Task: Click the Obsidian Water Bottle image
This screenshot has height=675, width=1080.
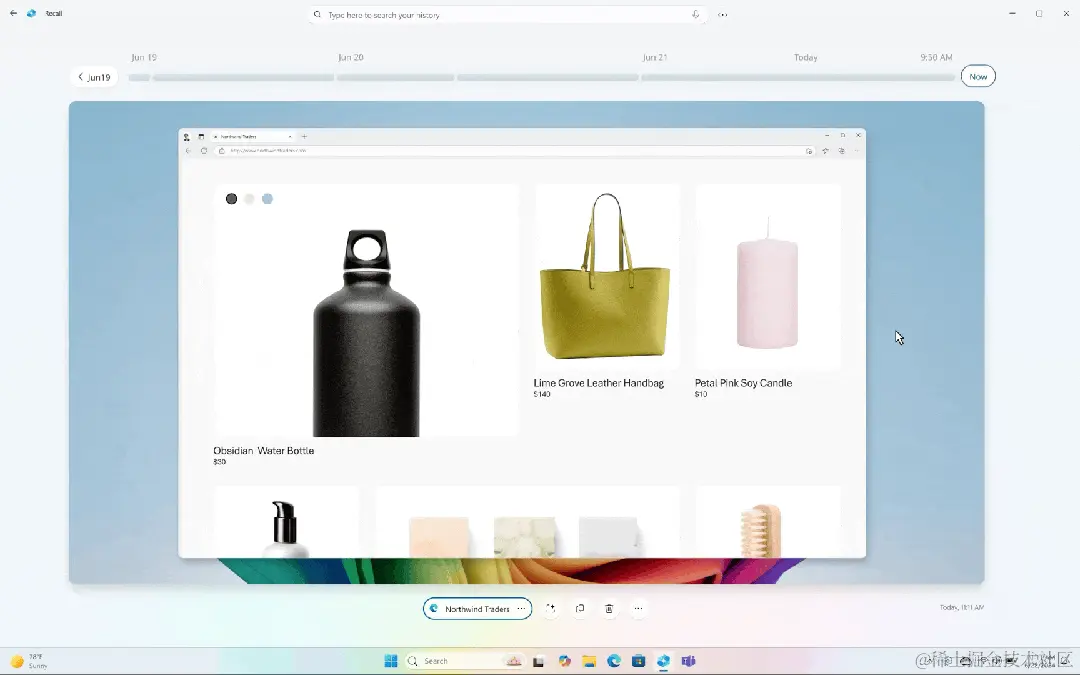Action: coord(366,311)
